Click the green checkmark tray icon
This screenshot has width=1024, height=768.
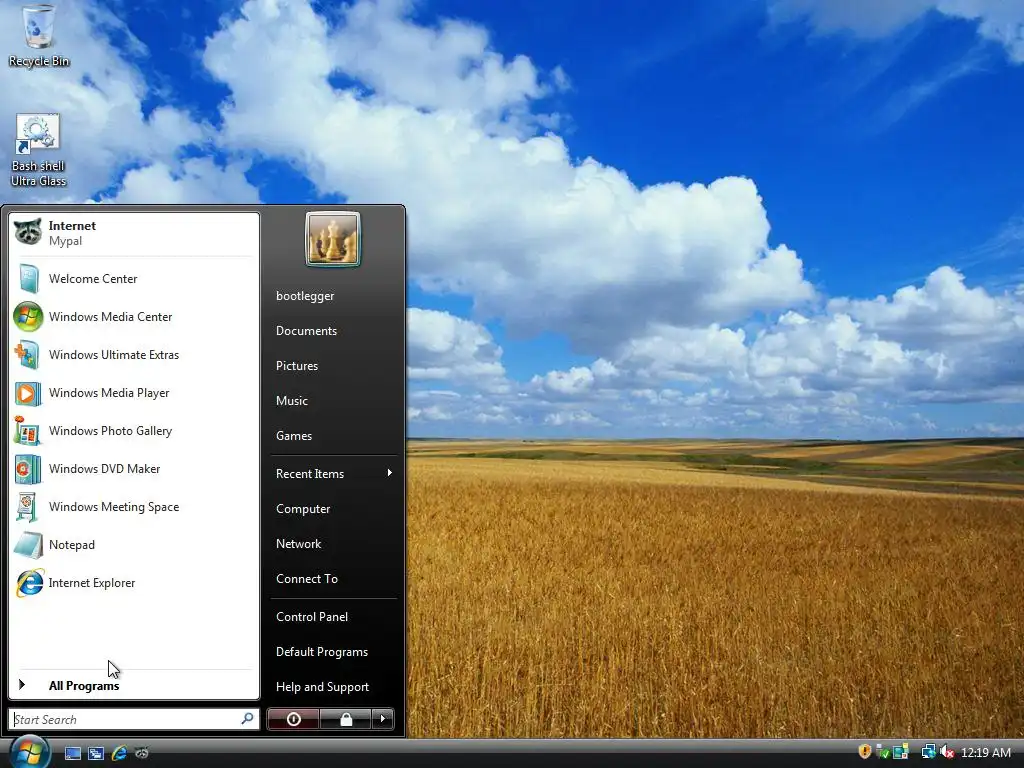[882, 752]
